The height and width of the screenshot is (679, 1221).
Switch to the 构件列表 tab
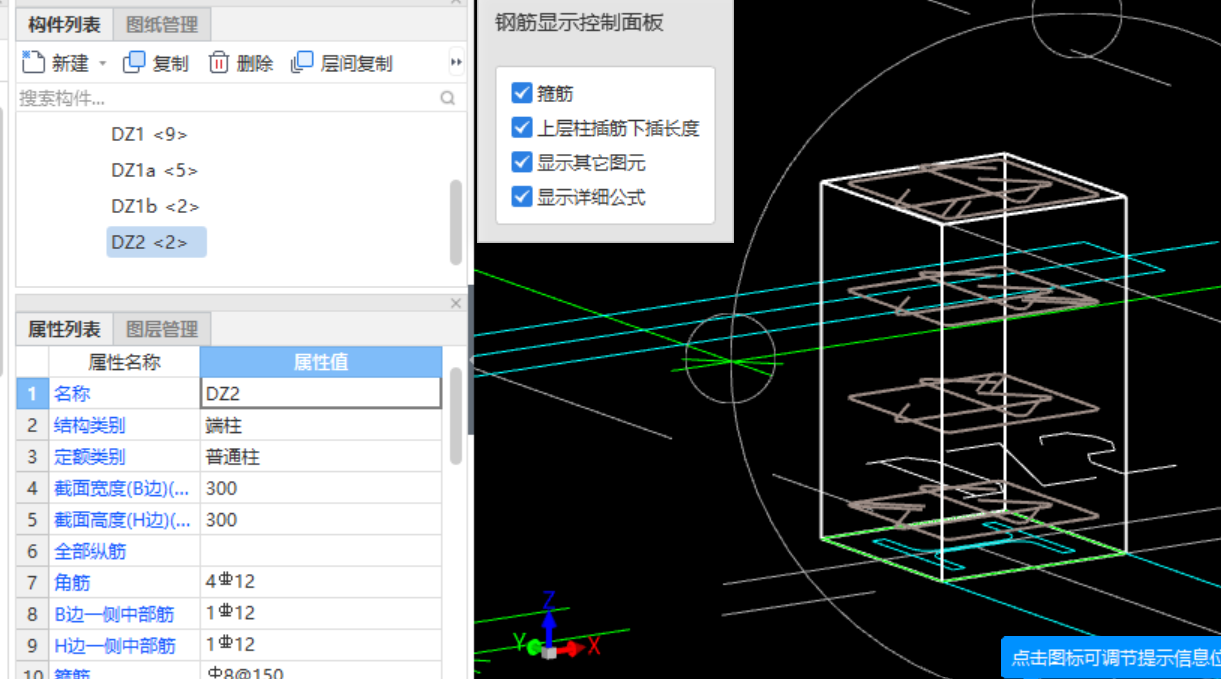point(64,24)
